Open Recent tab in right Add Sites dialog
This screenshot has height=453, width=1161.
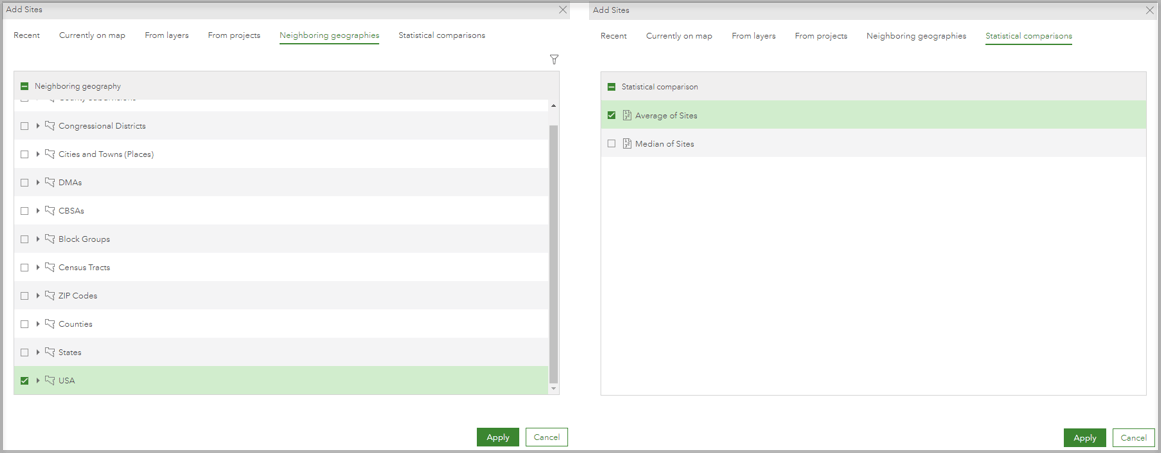614,36
